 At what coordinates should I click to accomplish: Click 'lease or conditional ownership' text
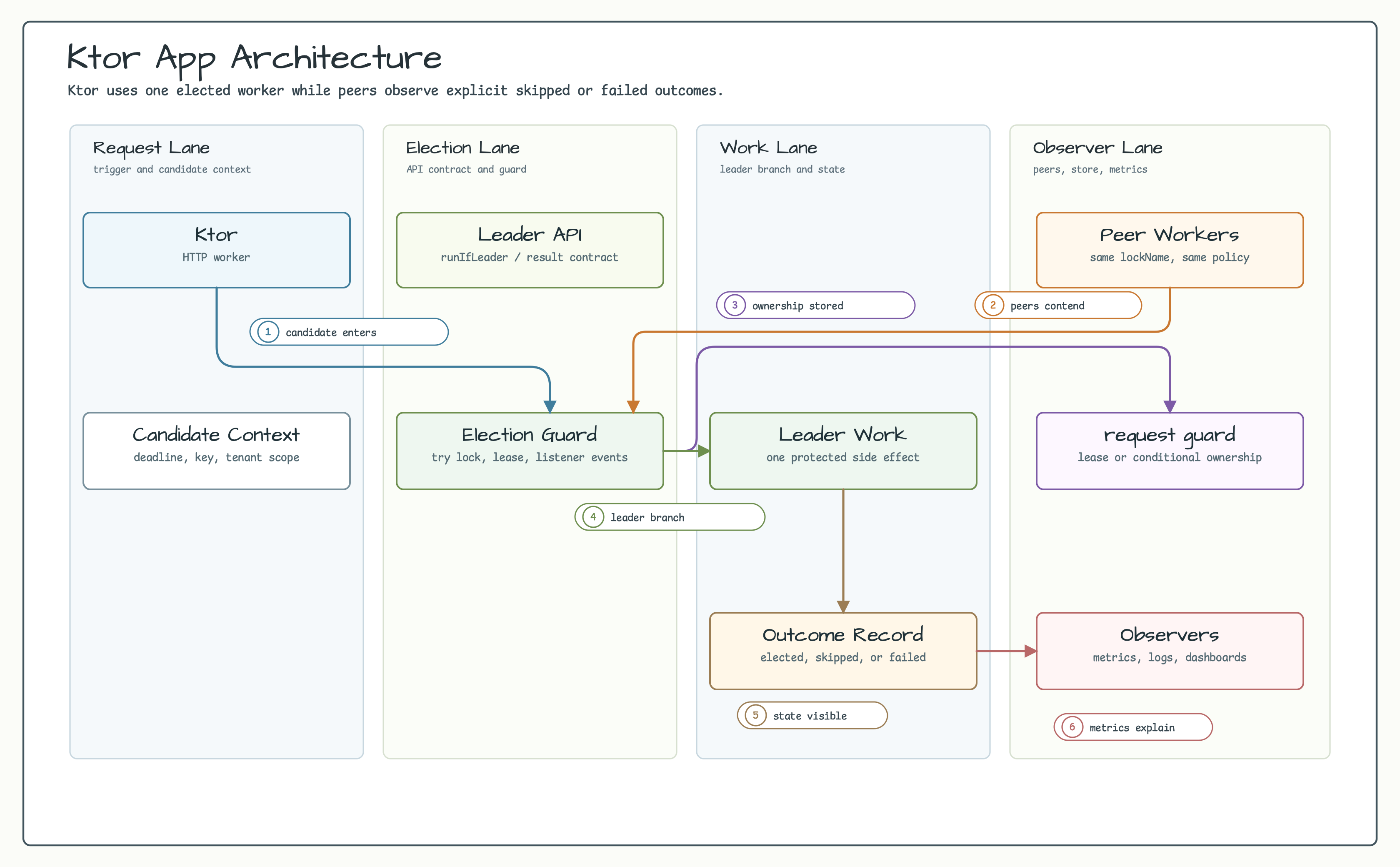click(1170, 458)
